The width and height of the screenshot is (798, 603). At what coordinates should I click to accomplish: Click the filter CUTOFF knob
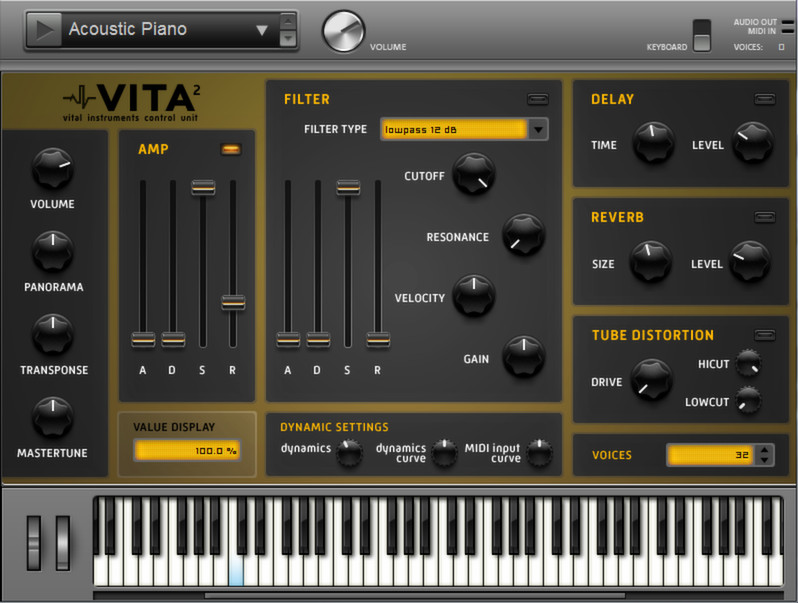(x=474, y=174)
